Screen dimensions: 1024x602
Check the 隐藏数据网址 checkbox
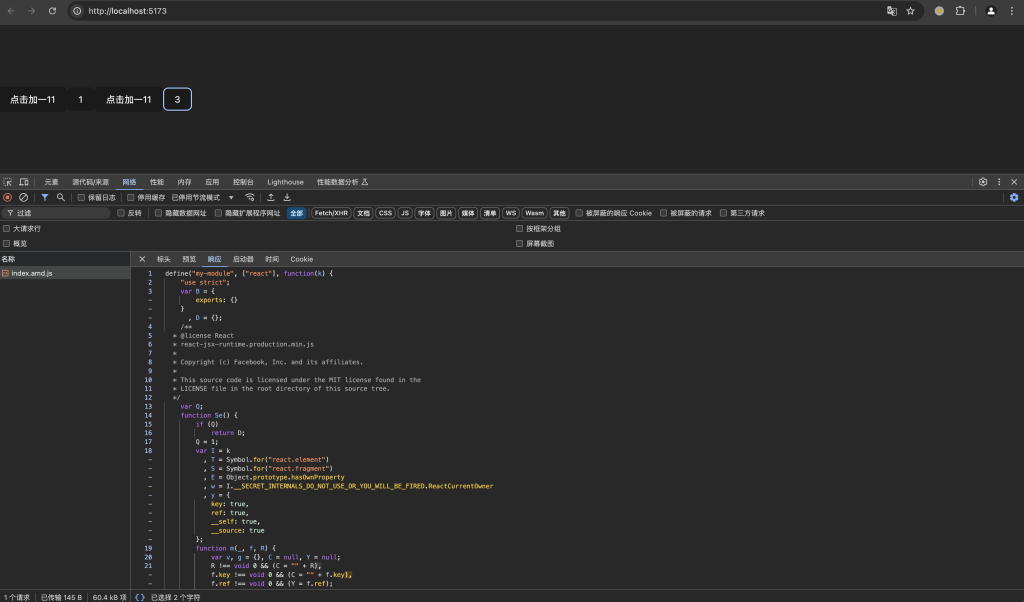click(158, 213)
